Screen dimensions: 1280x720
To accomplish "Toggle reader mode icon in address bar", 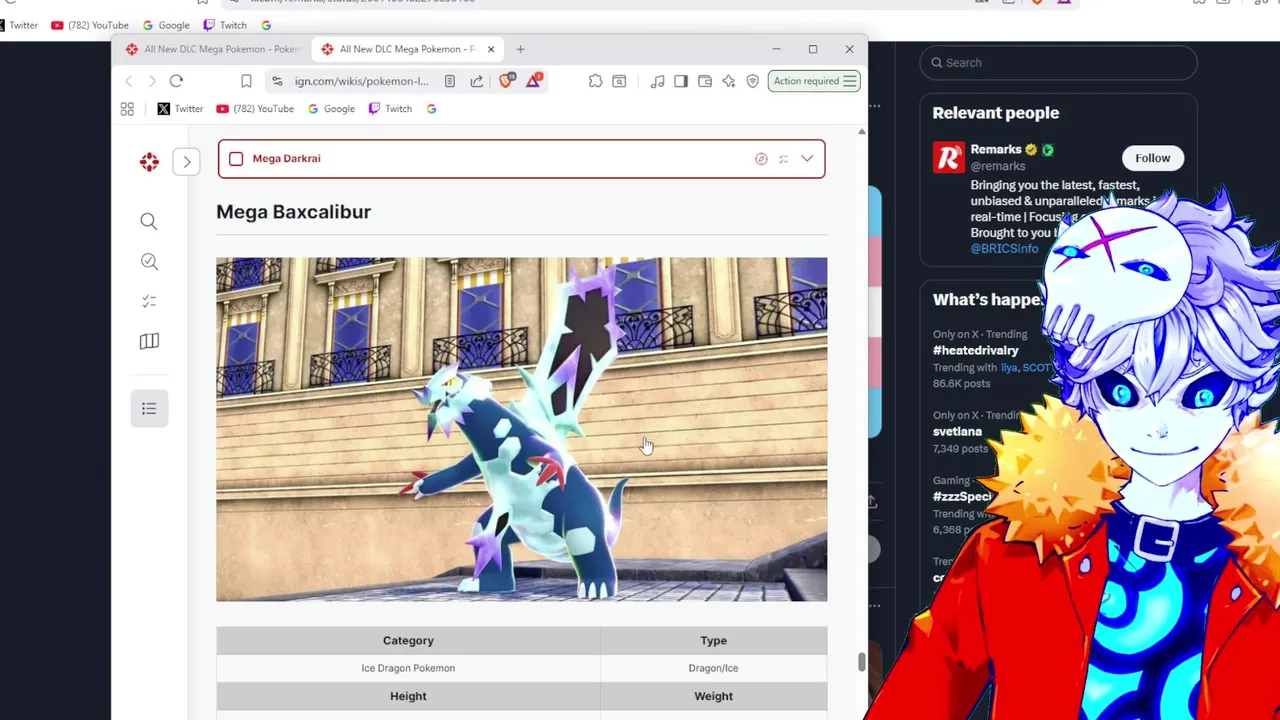I will (x=450, y=81).
